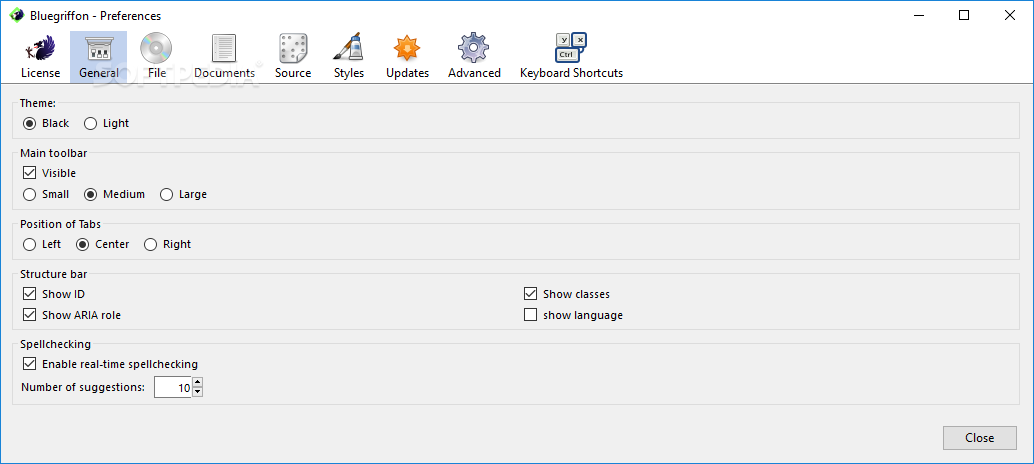Select the Black theme radio button
The image size is (1034, 464).
(29, 123)
